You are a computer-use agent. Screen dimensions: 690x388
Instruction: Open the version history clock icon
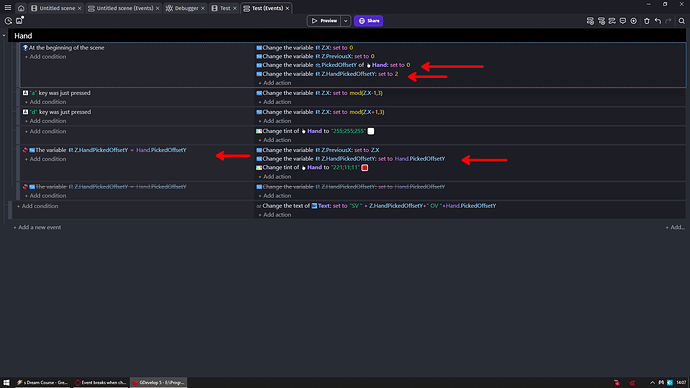pos(8,21)
